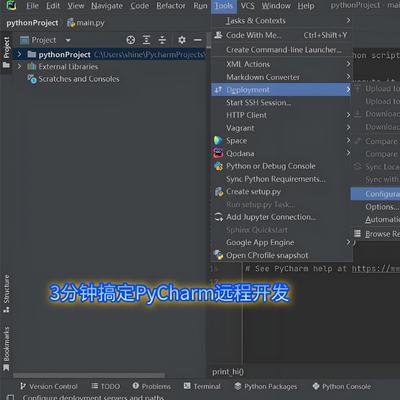400x400 pixels.
Task: Click the pythonProject folder icon in tree
Action: [32, 54]
